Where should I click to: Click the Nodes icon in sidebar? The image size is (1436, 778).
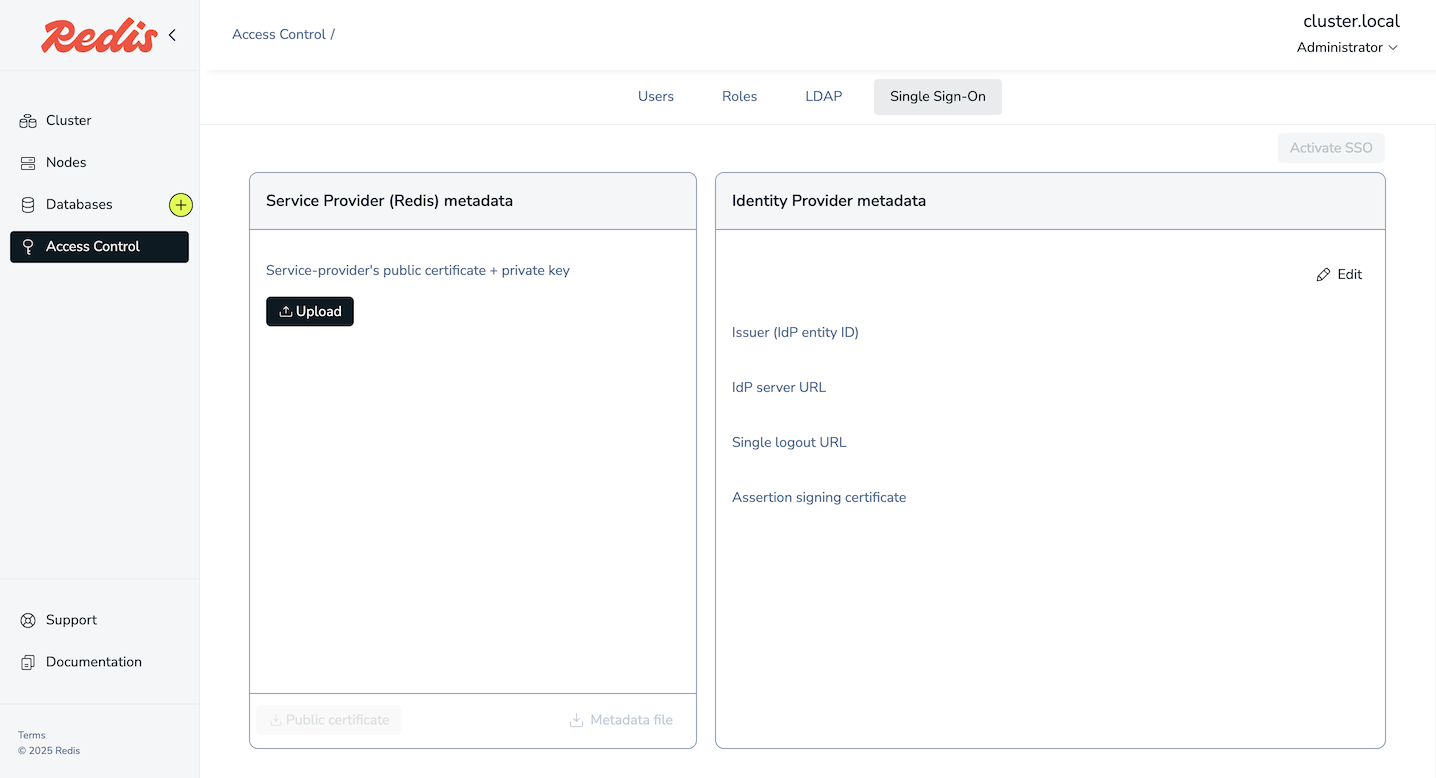pyautogui.click(x=28, y=163)
